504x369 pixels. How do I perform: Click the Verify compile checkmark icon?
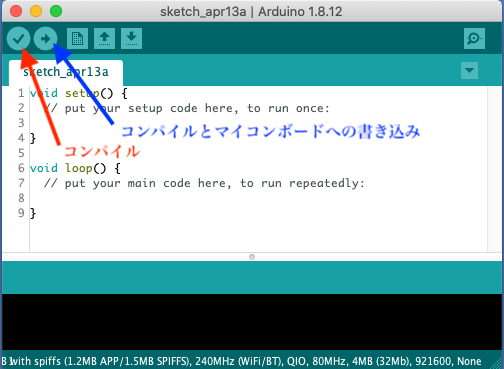18,39
